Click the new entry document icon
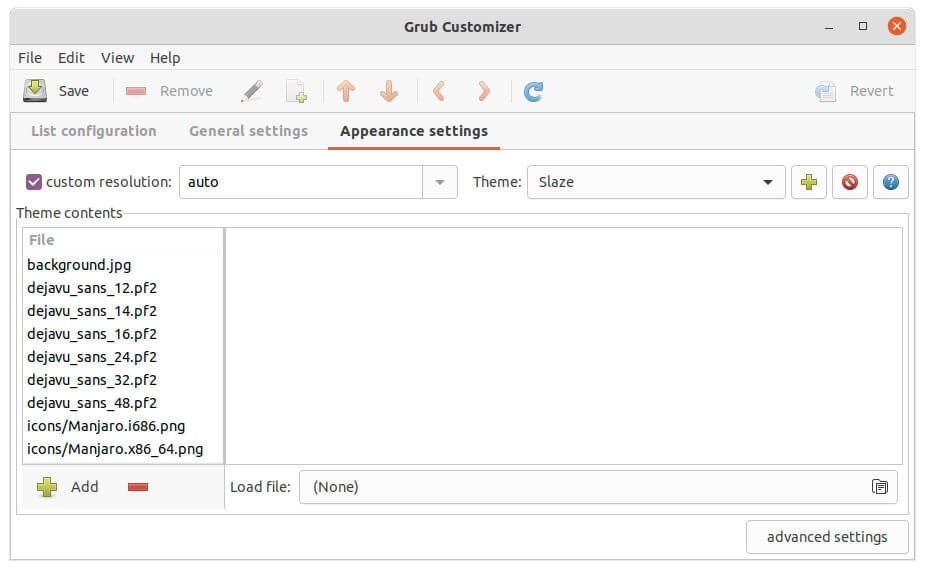The image size is (925, 570). [297, 91]
